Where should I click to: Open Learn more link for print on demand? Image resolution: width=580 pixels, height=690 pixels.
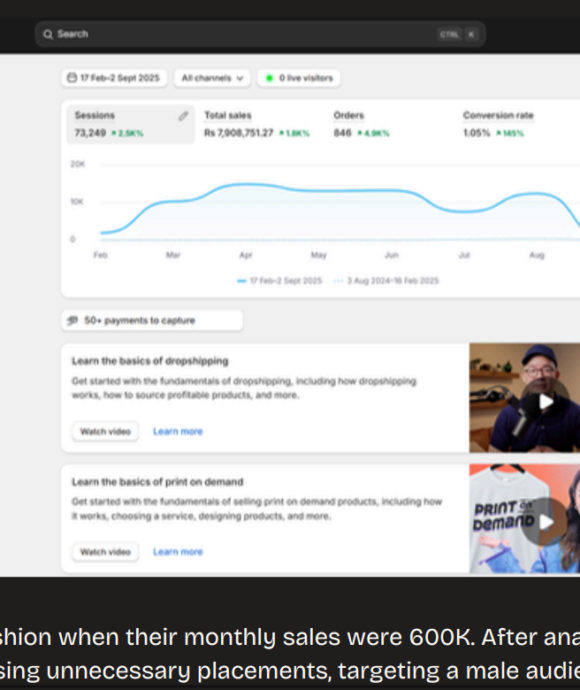click(178, 552)
